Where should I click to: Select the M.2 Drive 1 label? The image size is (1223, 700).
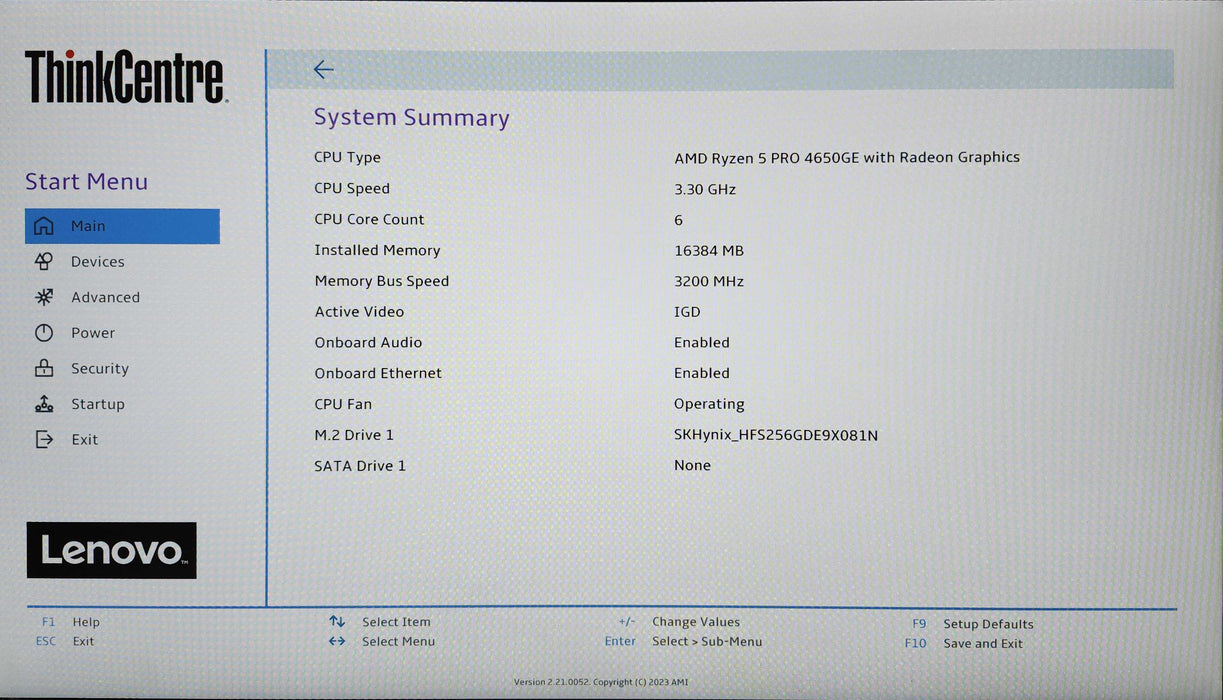pyautogui.click(x=354, y=435)
